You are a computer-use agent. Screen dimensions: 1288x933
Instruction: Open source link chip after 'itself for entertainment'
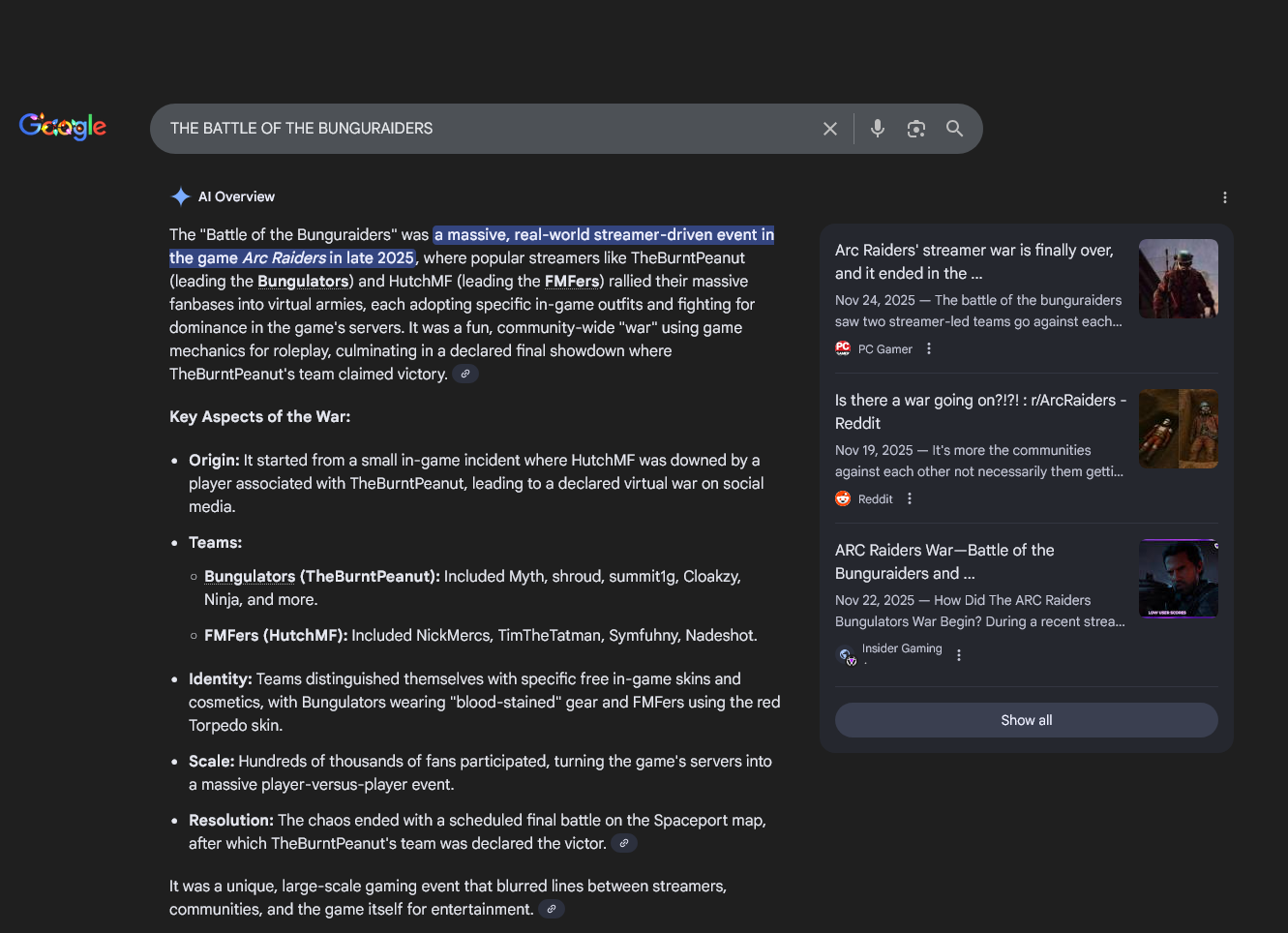552,910
